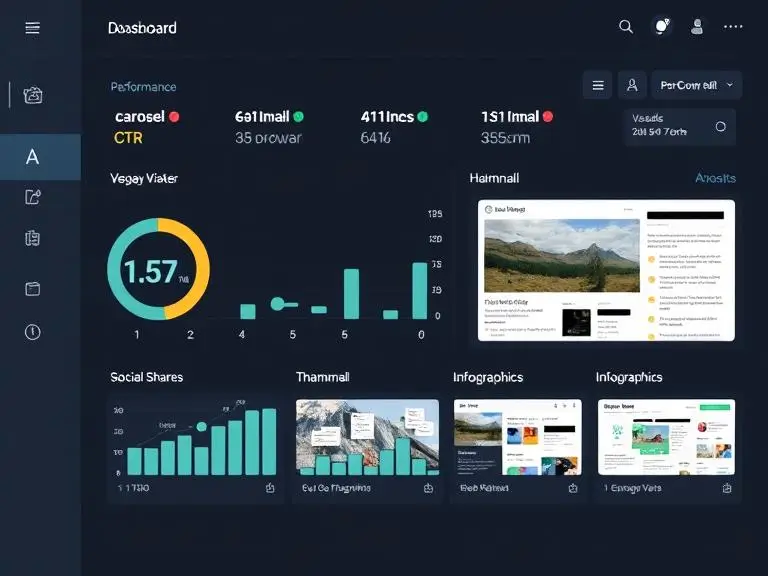Open the second Infographics thumbnail with green button
Viewport: 768px width, 576px height.
(667, 437)
